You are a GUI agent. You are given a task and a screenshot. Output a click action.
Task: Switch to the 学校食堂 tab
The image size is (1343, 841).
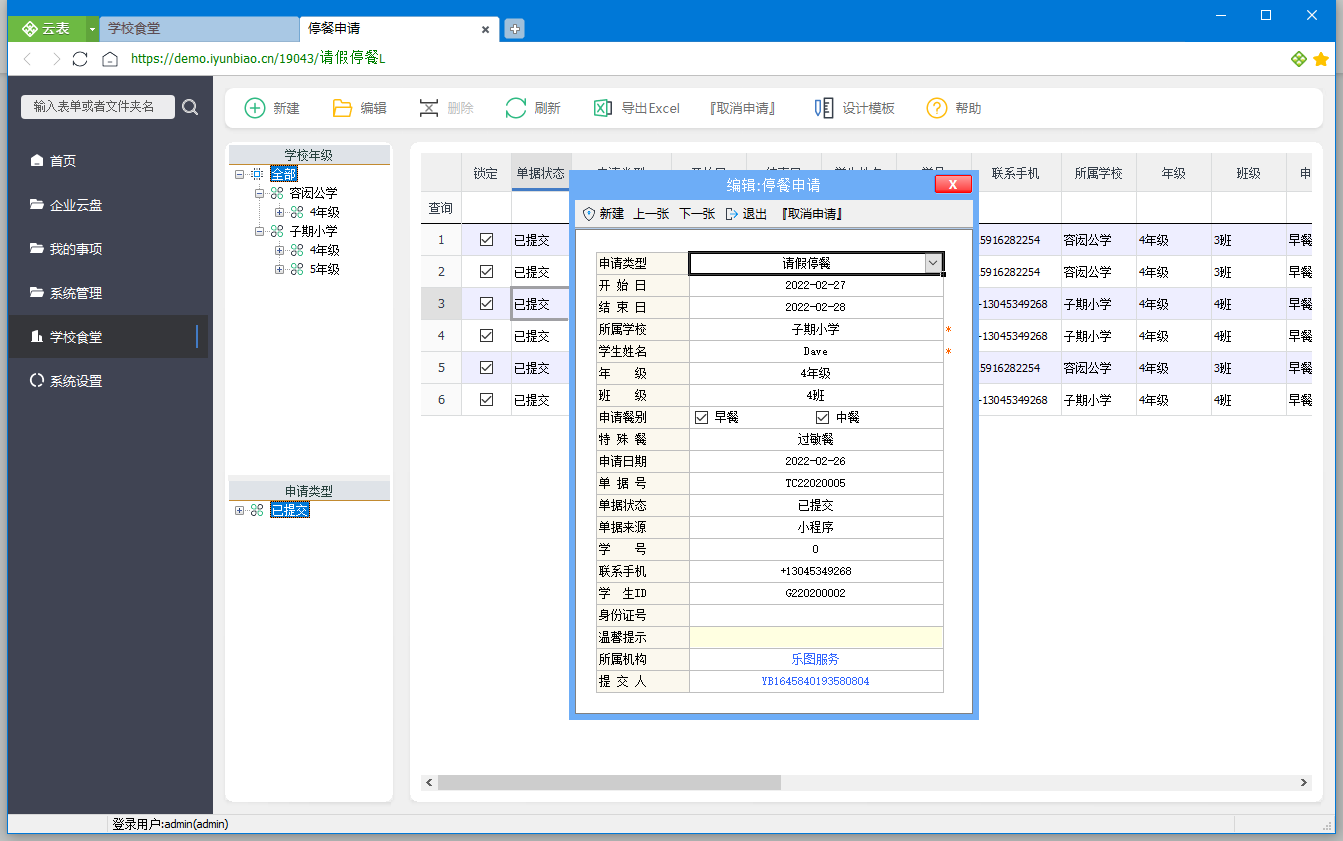[x=199, y=29]
